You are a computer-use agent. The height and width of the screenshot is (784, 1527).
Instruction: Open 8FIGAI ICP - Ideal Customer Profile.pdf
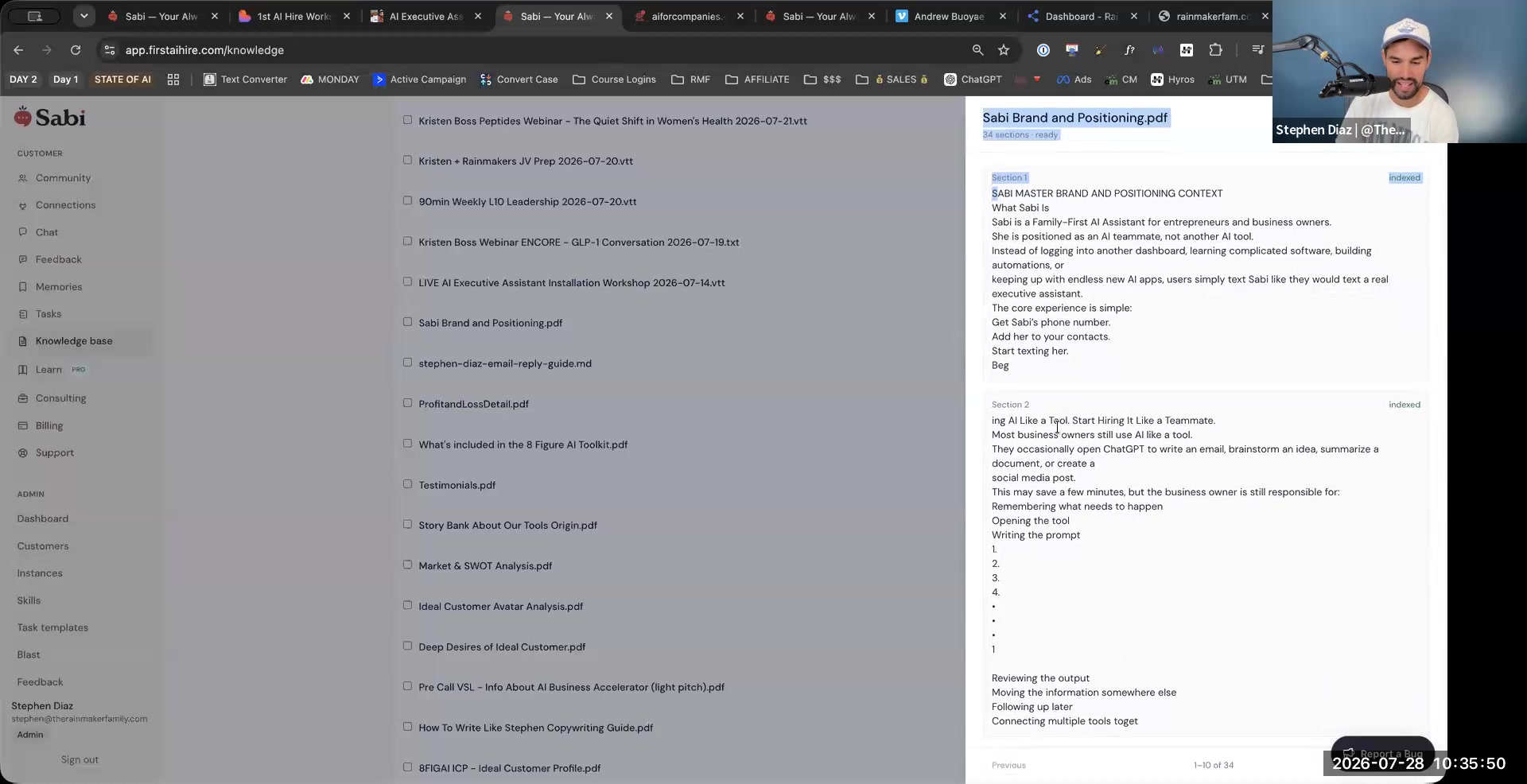click(509, 769)
